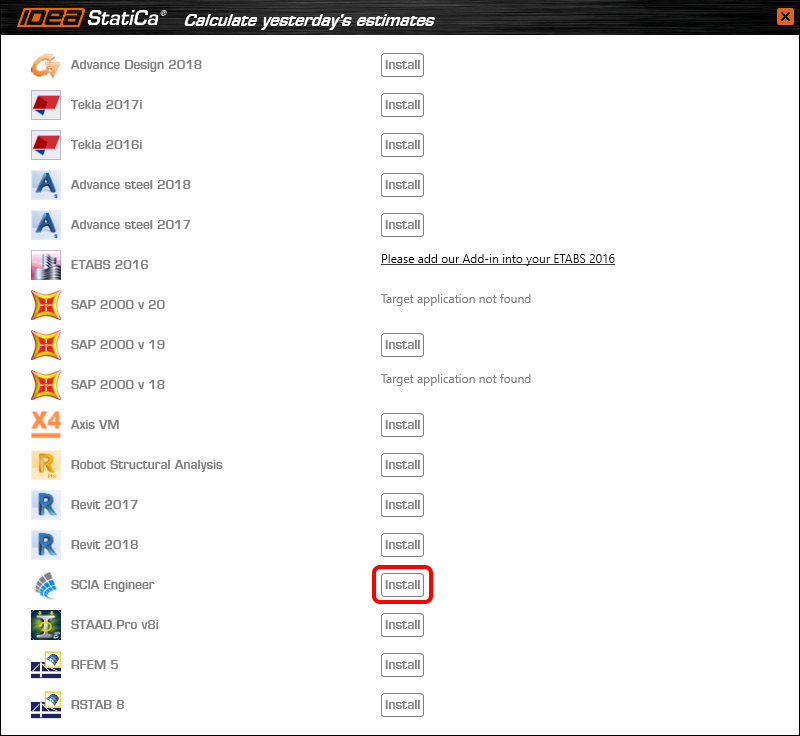Click the IDEA StatiCa logo
800x736 pixels.
point(91,18)
